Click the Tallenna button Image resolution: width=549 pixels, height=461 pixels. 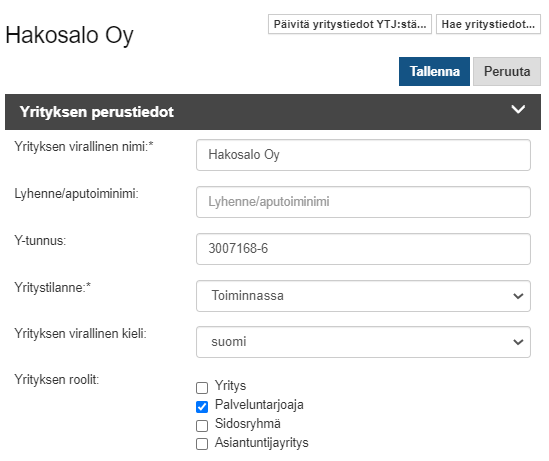(x=434, y=71)
